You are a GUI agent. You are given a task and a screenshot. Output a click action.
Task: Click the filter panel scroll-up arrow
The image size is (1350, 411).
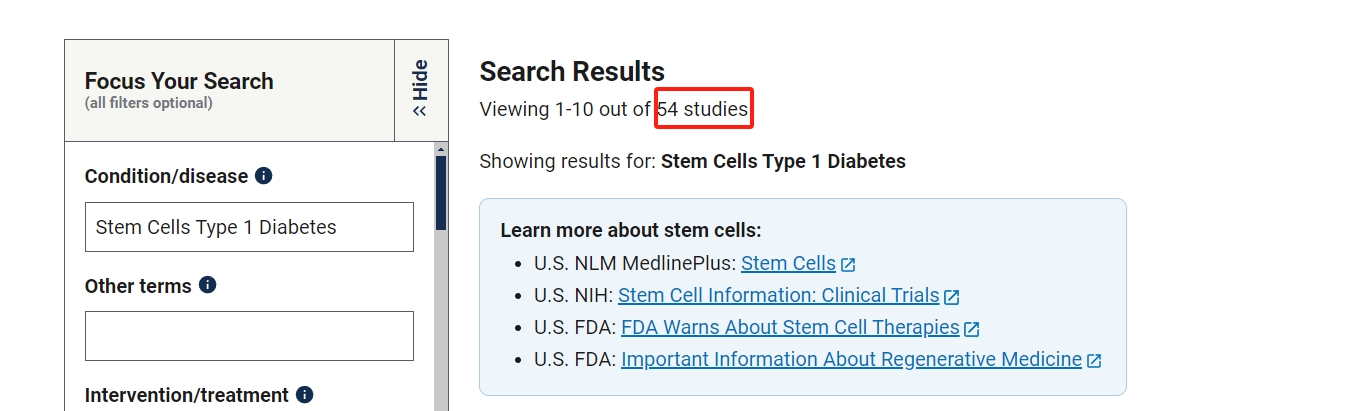click(441, 149)
